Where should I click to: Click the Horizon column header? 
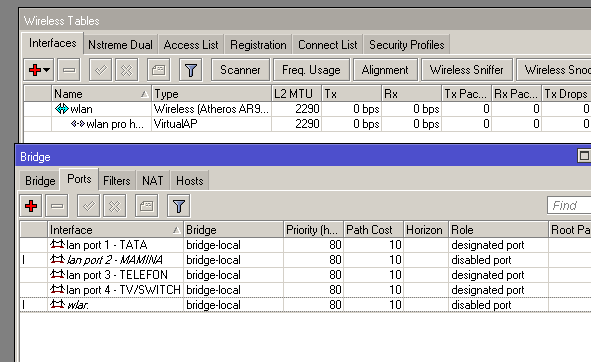(x=426, y=230)
